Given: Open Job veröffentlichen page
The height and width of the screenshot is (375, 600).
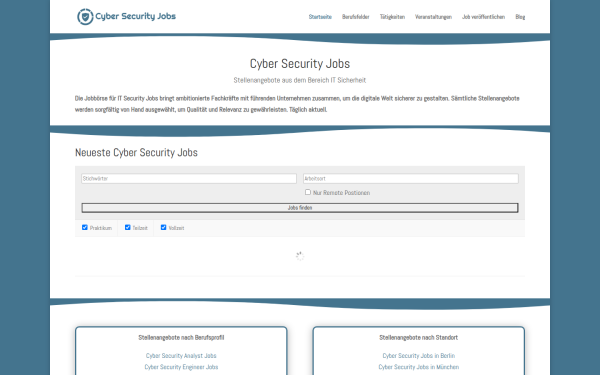Looking at the screenshot, I should point(483,17).
